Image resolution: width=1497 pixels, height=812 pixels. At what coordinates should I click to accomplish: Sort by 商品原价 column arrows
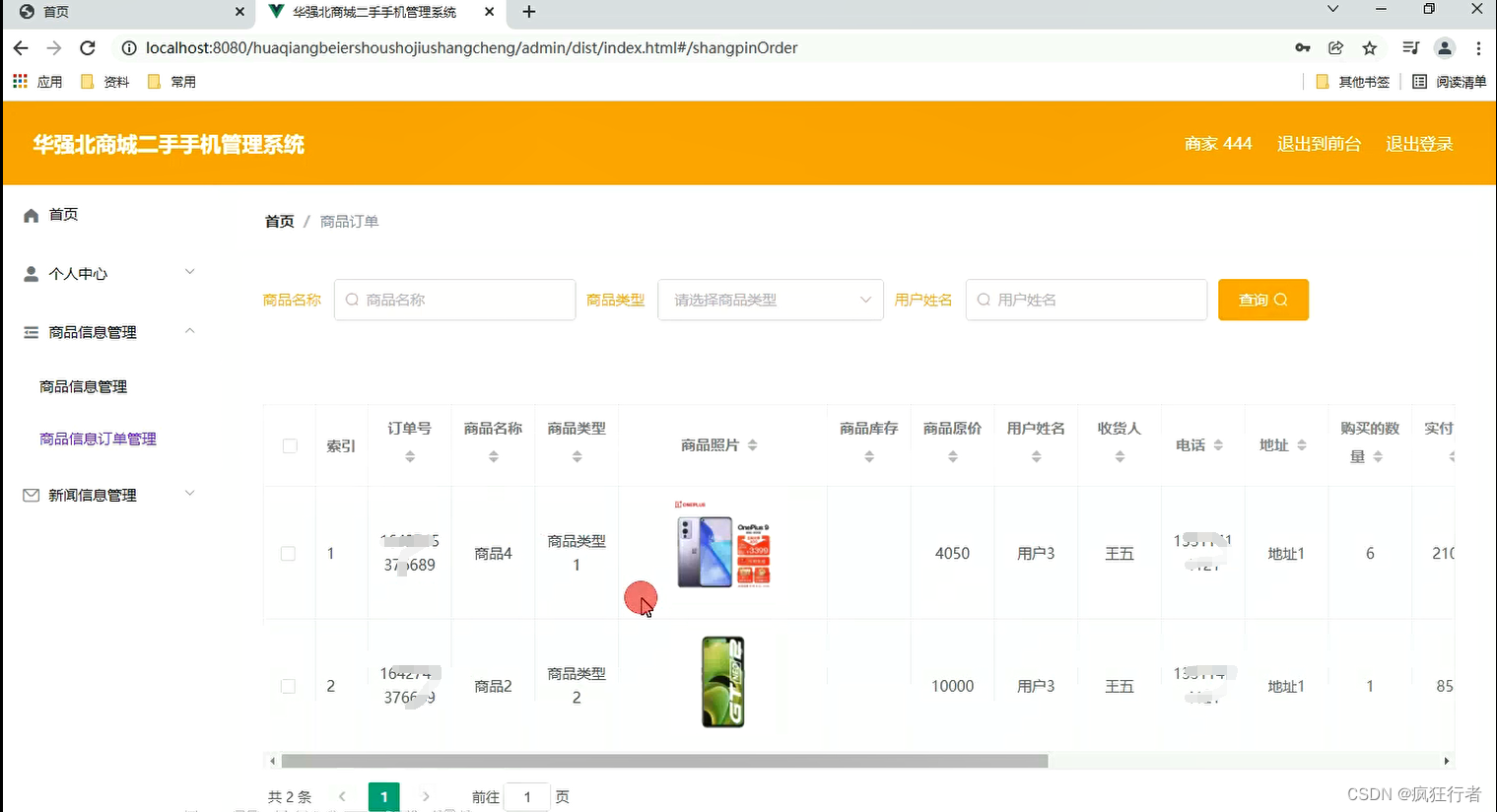(x=953, y=457)
